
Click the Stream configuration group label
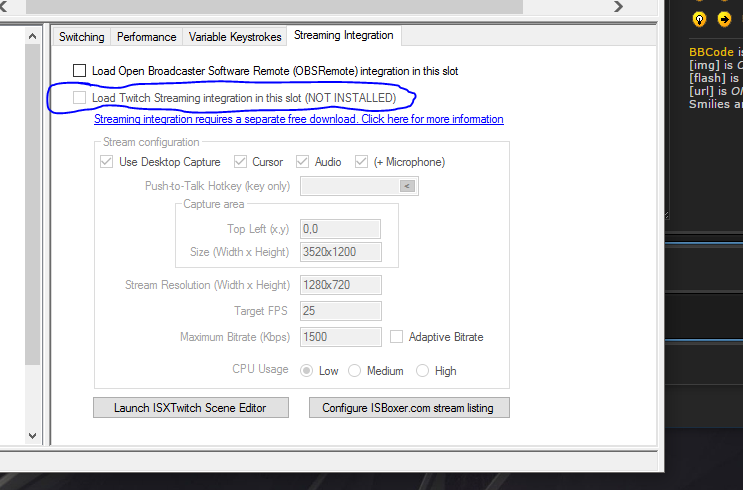tap(151, 142)
